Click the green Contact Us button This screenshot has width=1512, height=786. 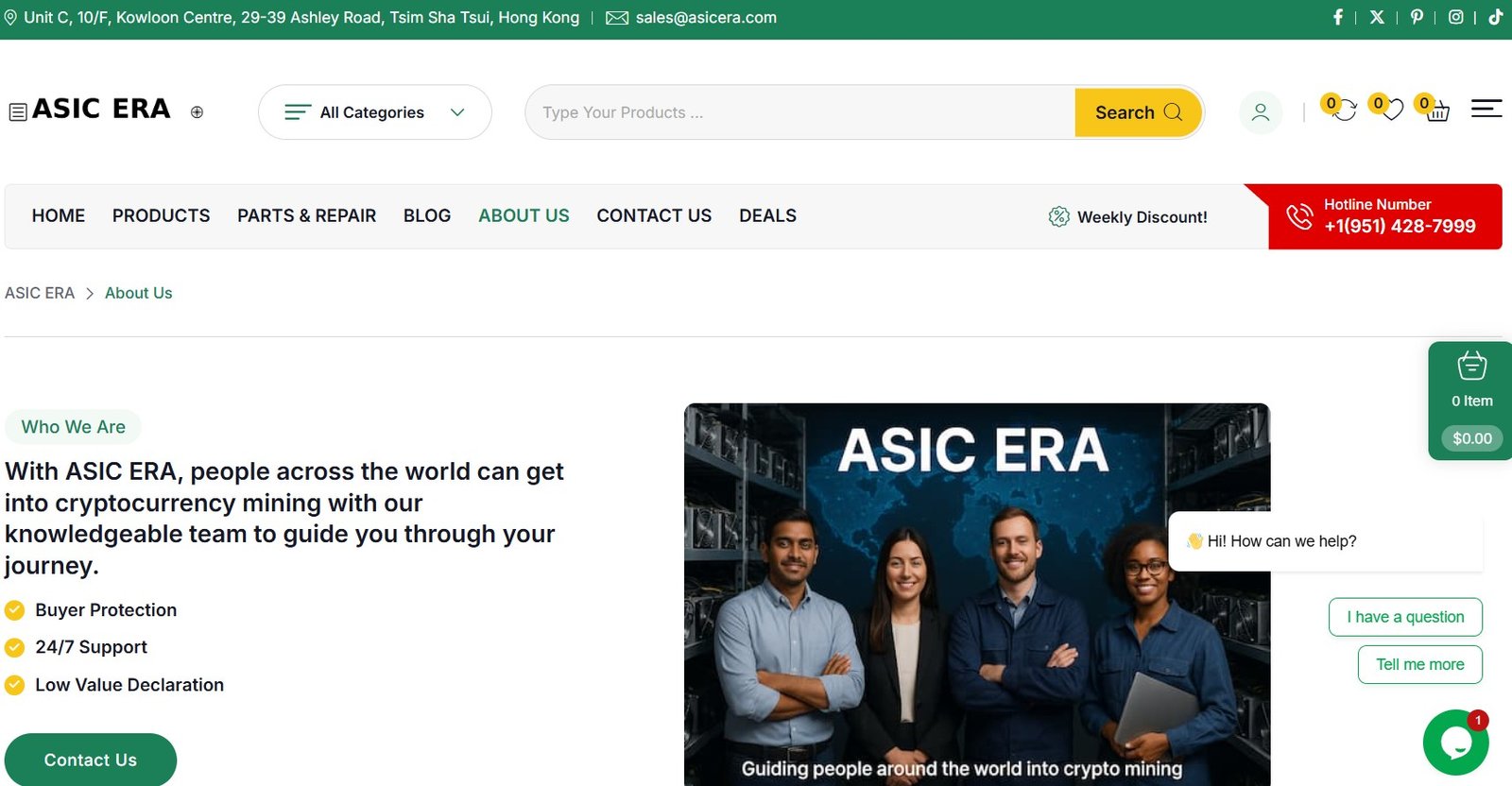tap(91, 760)
